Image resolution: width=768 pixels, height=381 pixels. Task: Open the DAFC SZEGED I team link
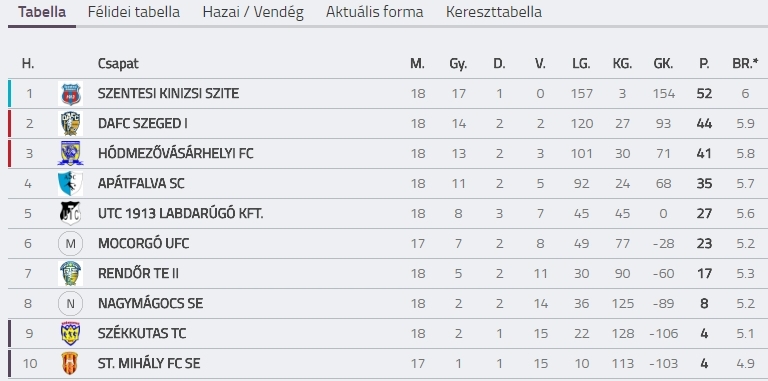pyautogui.click(x=143, y=123)
